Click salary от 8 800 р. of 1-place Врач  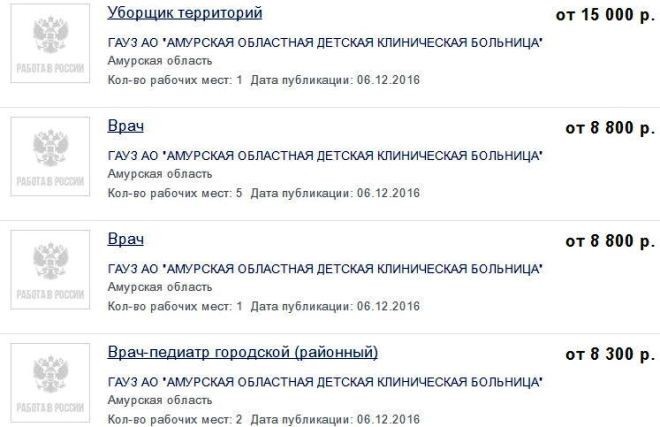(610, 242)
